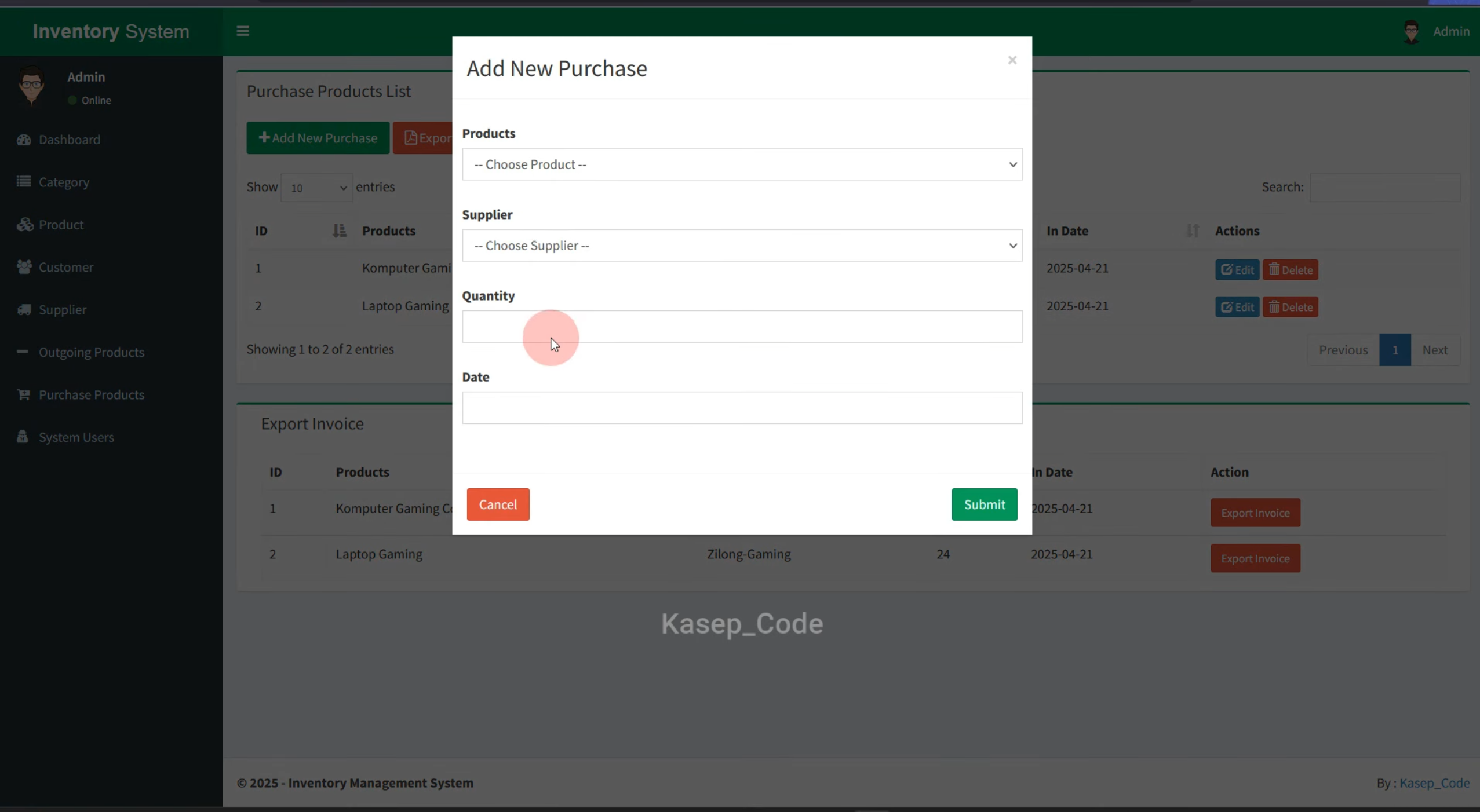Click the Supplier truck icon in sidebar
1480x812 pixels.
(24, 309)
